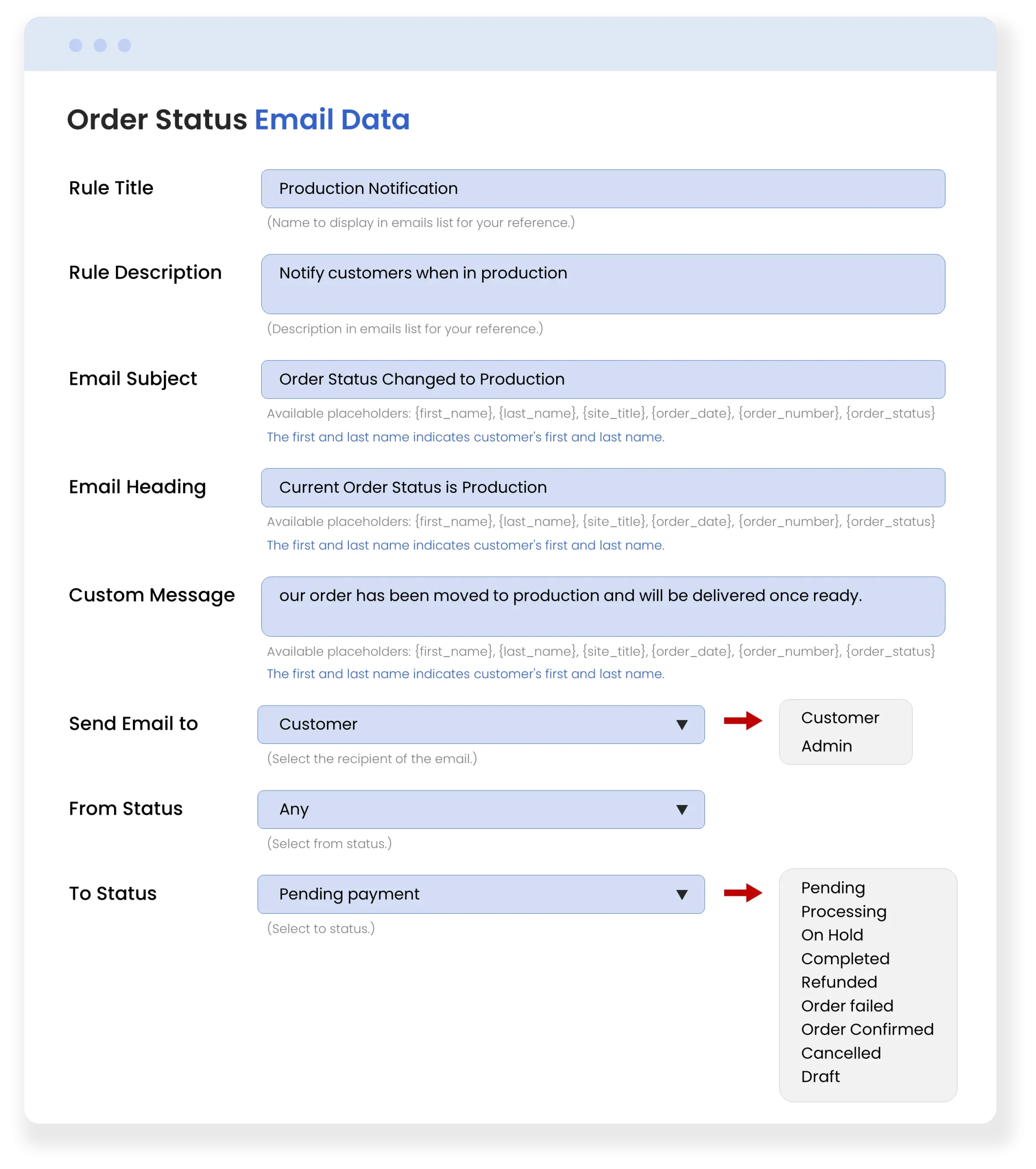Click the first window control dot
This screenshot has height=1169, width=1036.
(x=75, y=45)
